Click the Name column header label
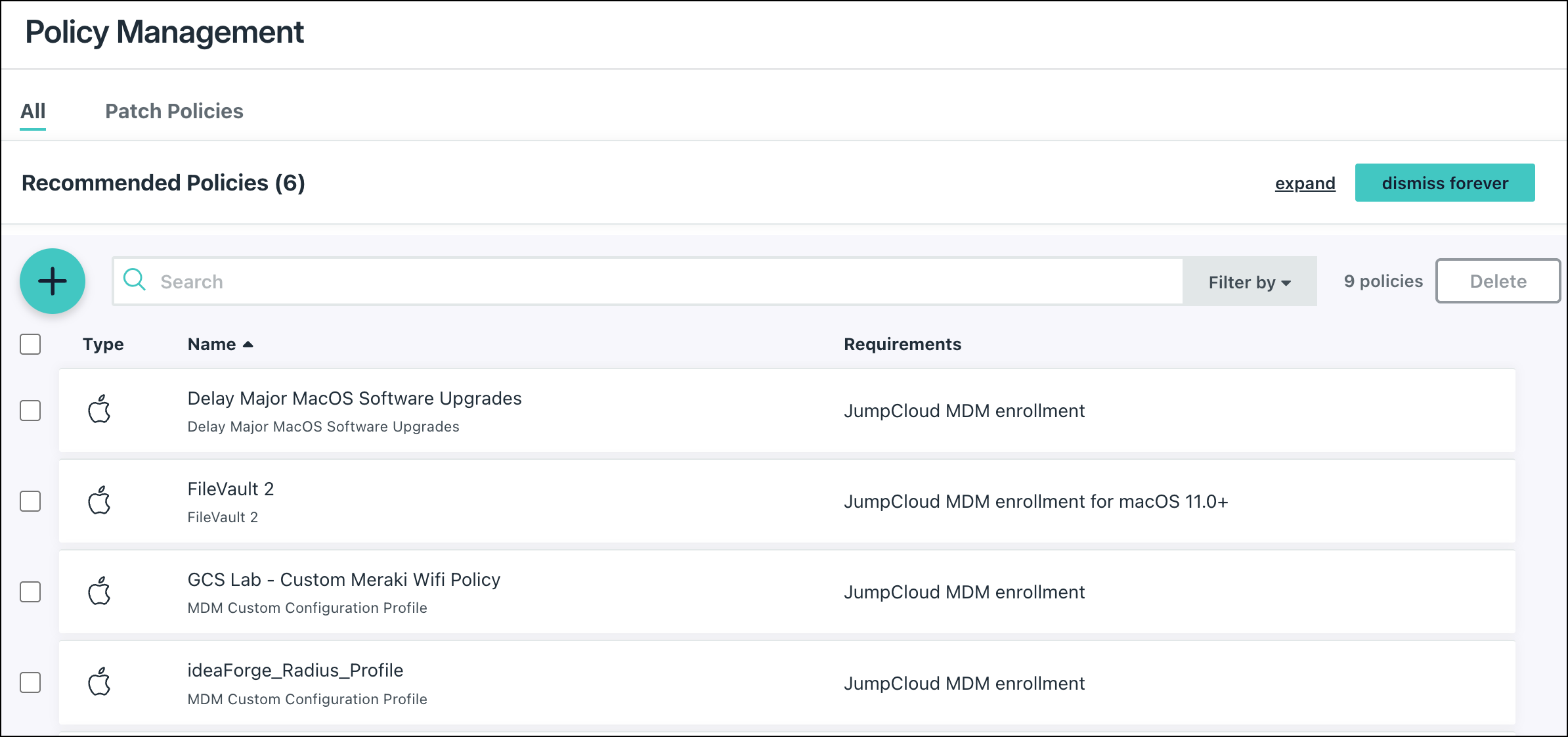The image size is (1568, 737). pos(211,344)
